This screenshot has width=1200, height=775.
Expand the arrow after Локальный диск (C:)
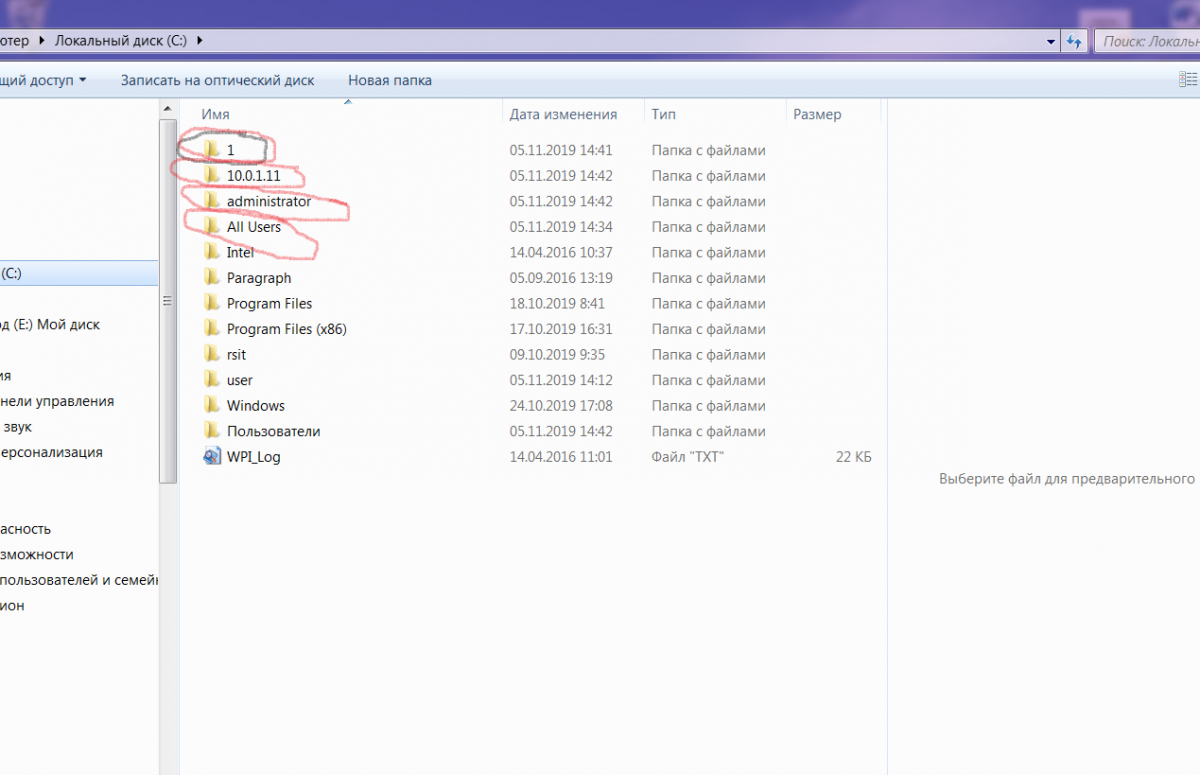[x=200, y=41]
